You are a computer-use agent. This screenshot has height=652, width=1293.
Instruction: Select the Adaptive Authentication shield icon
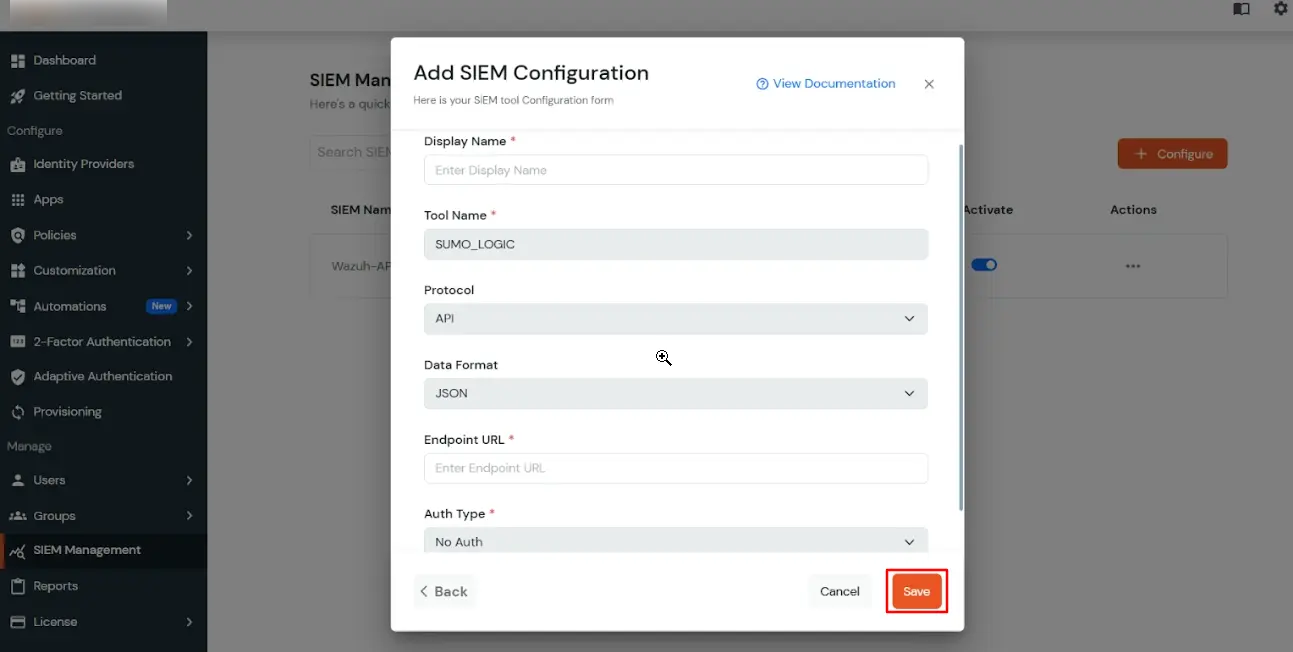pos(18,376)
